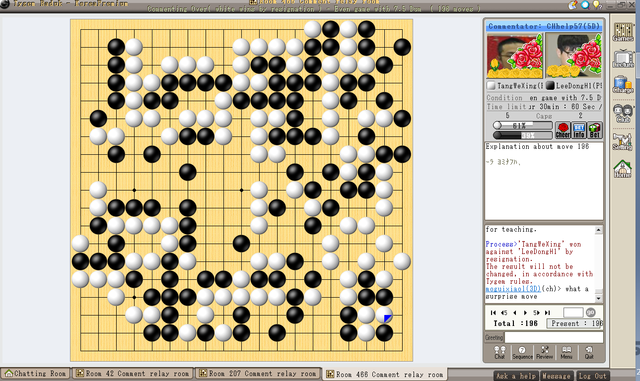Screen dimensions: 640x381
Task: Step back five moves
Action: point(504,312)
